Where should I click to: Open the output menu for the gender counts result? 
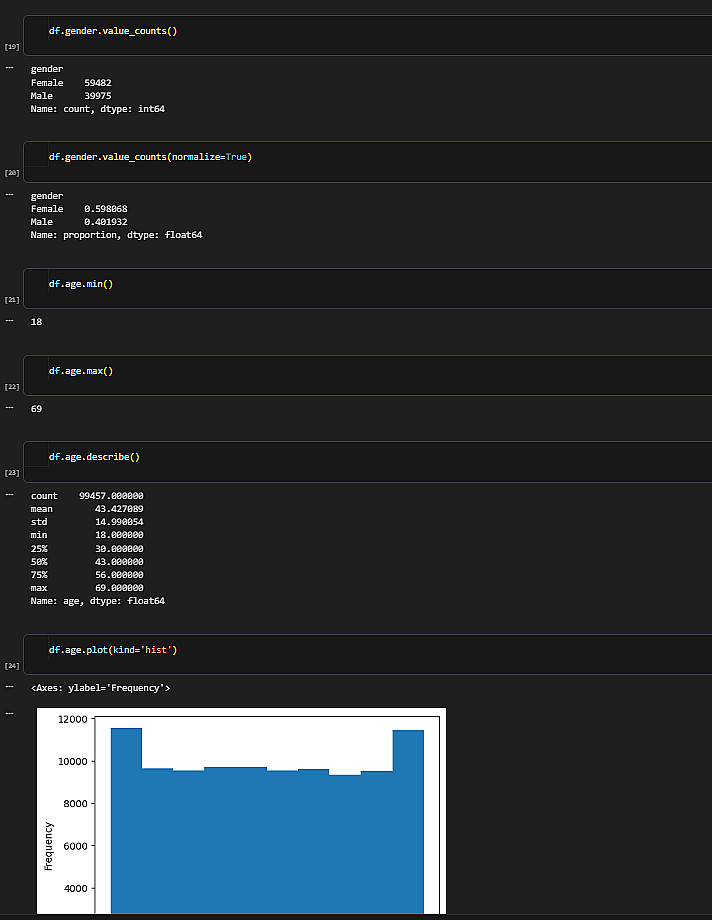click(x=9, y=67)
